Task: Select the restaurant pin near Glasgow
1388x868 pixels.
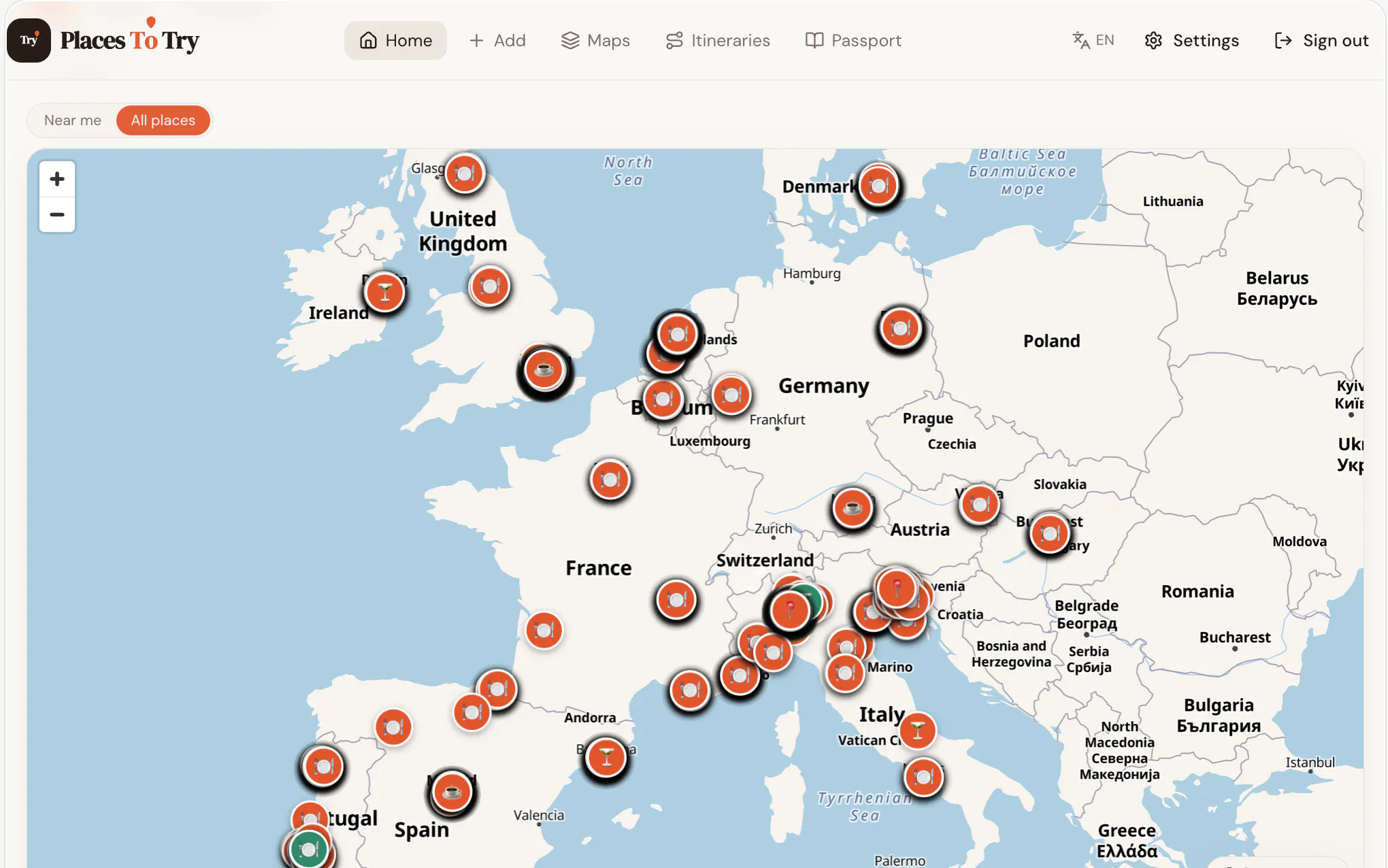Action: pyautogui.click(x=465, y=173)
